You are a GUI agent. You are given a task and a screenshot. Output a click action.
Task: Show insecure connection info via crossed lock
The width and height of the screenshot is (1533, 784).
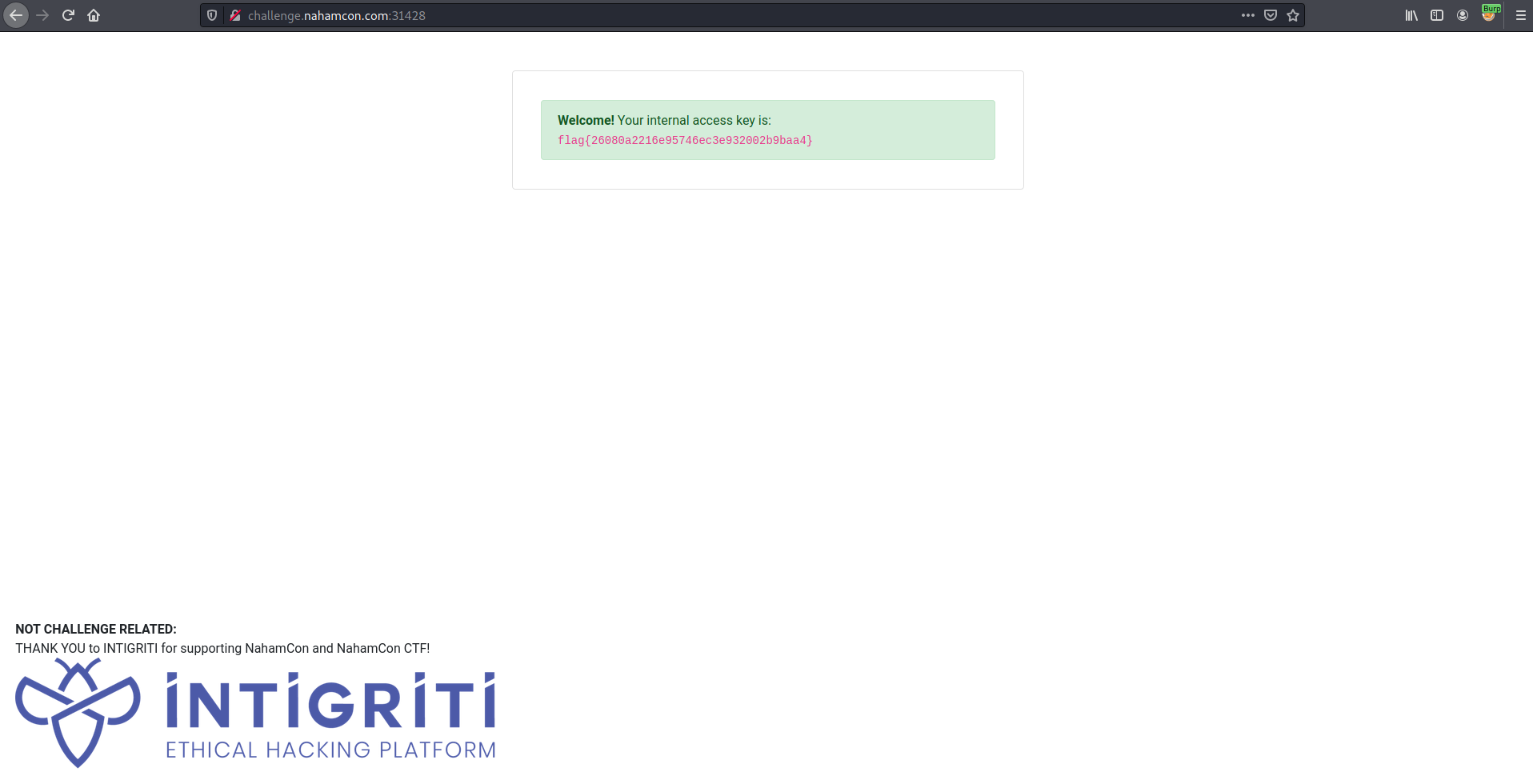pos(235,15)
